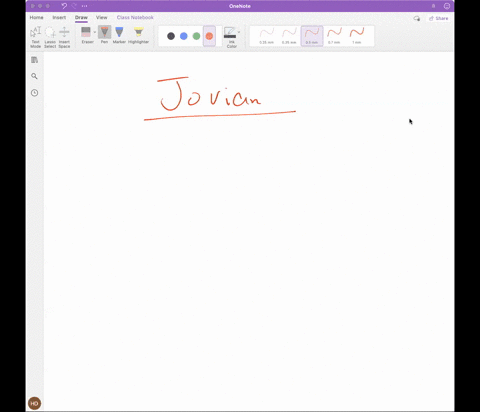Open the search magnifier in sidebar
This screenshot has height=412, width=480.
click(x=34, y=76)
